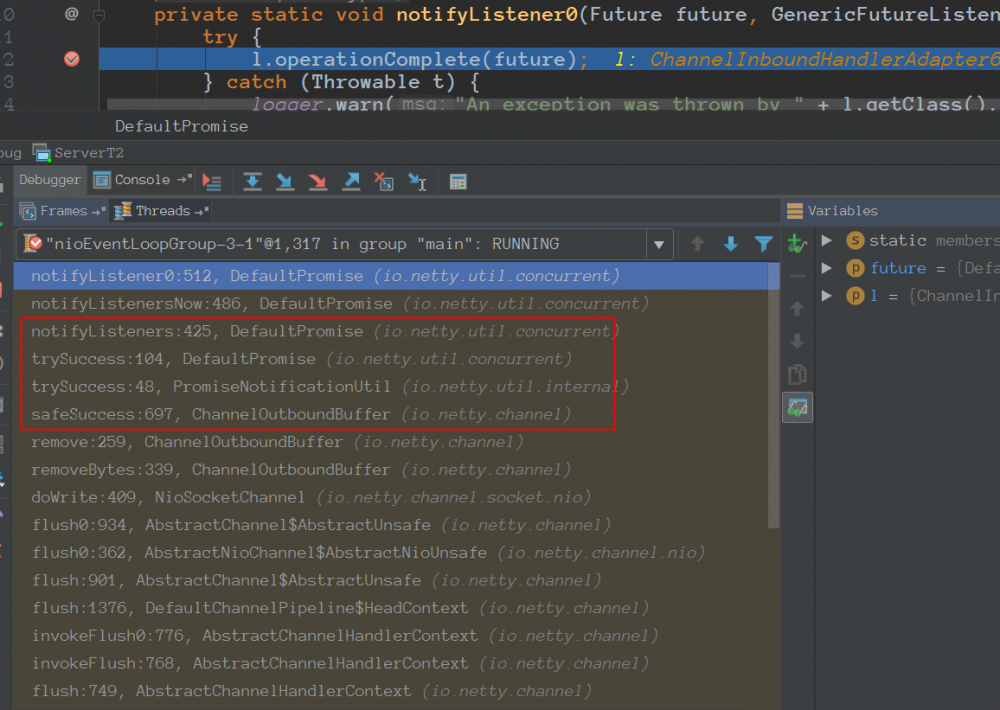This screenshot has height=710, width=1000.
Task: Select frame notifyListeners:425, DefaultPromise
Action: click(391, 331)
